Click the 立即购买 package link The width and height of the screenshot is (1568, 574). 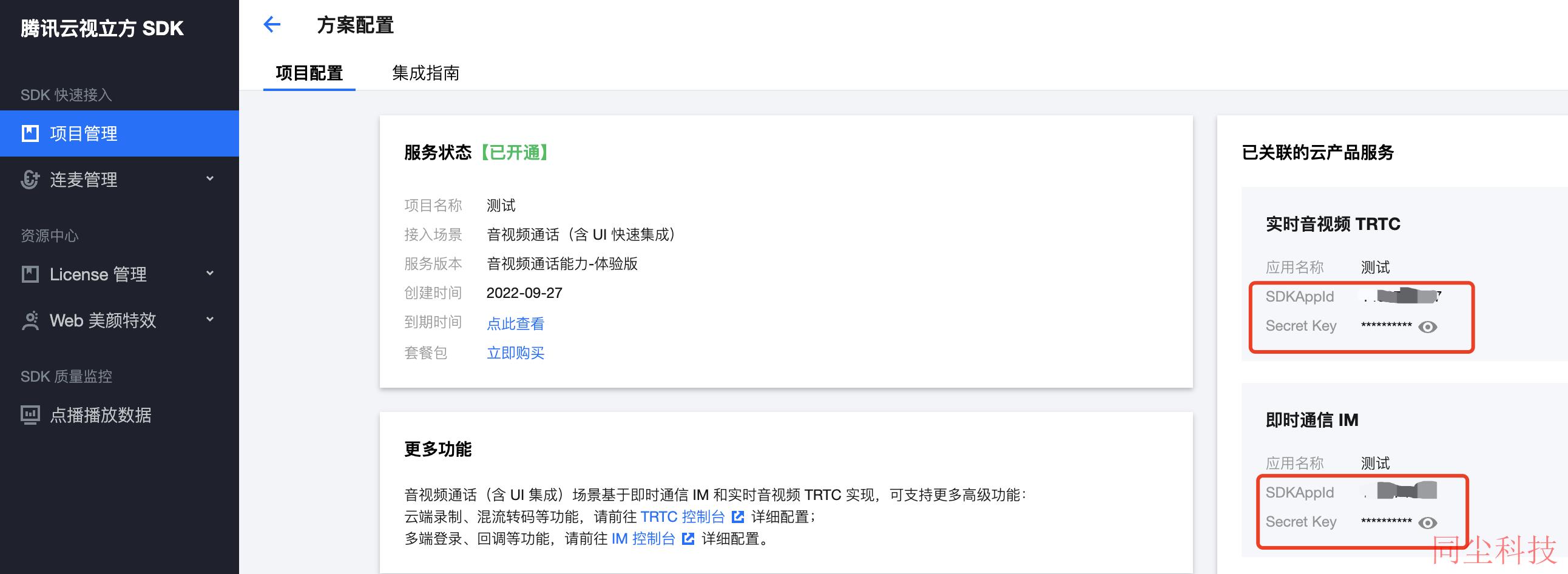click(x=515, y=353)
